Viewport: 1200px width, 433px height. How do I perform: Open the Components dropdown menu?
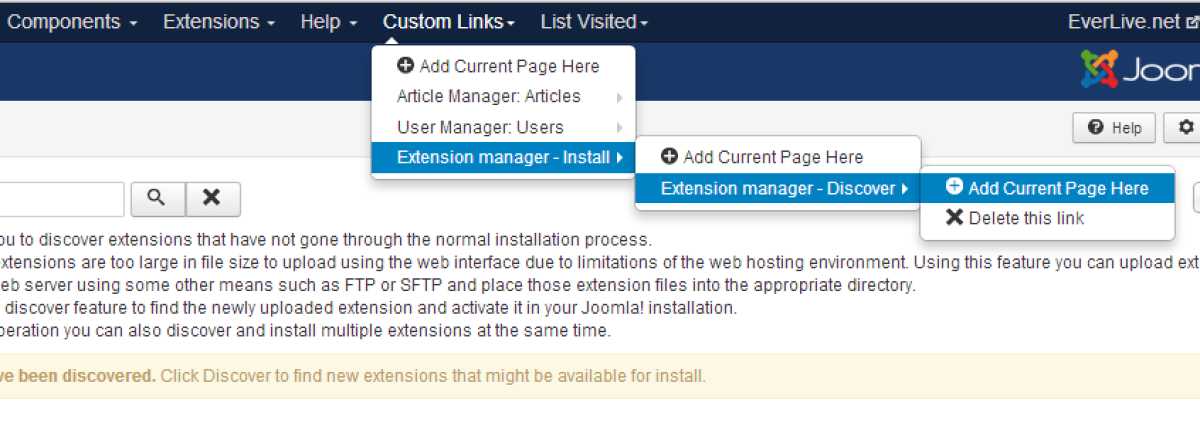(72, 22)
